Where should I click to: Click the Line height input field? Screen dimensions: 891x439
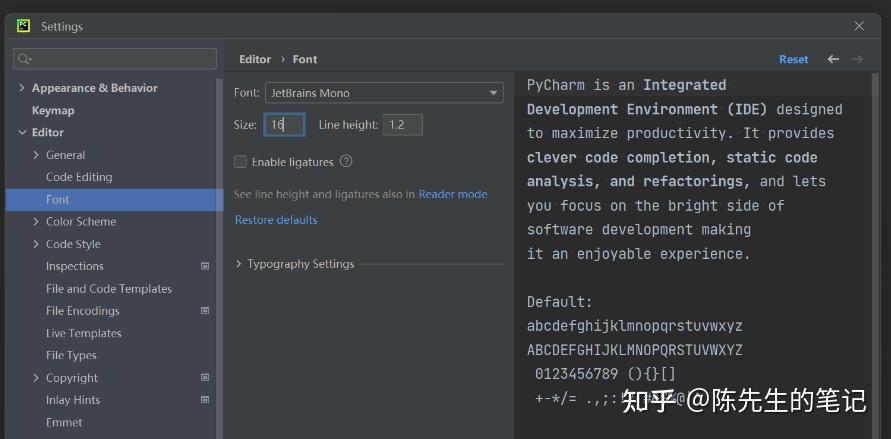[x=402, y=125]
